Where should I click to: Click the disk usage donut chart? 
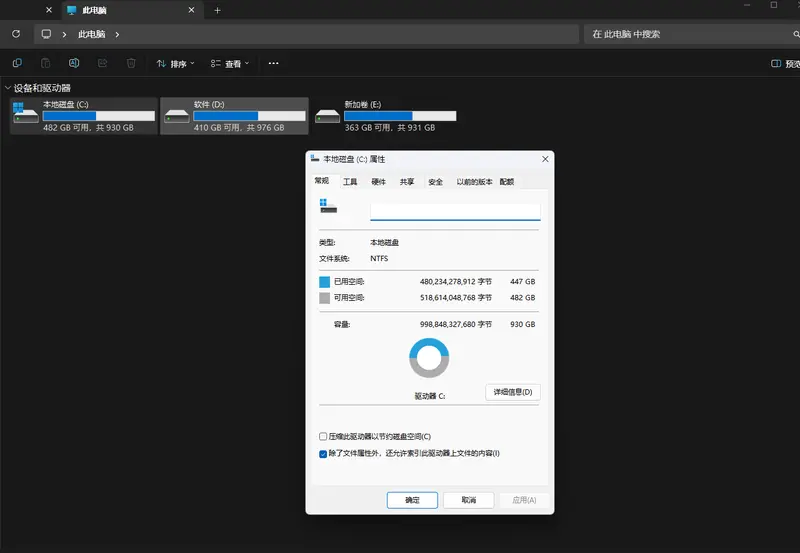[x=429, y=358]
